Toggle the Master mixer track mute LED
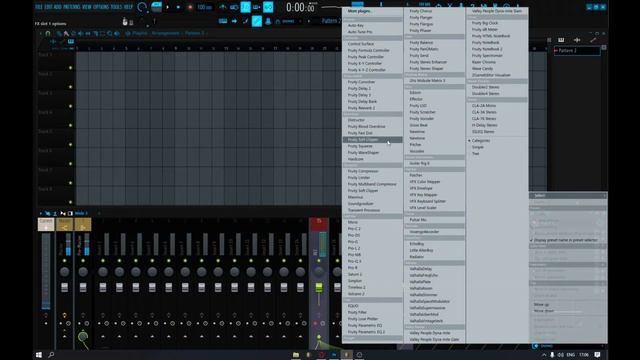This screenshot has height=360, width=640. coord(64,260)
